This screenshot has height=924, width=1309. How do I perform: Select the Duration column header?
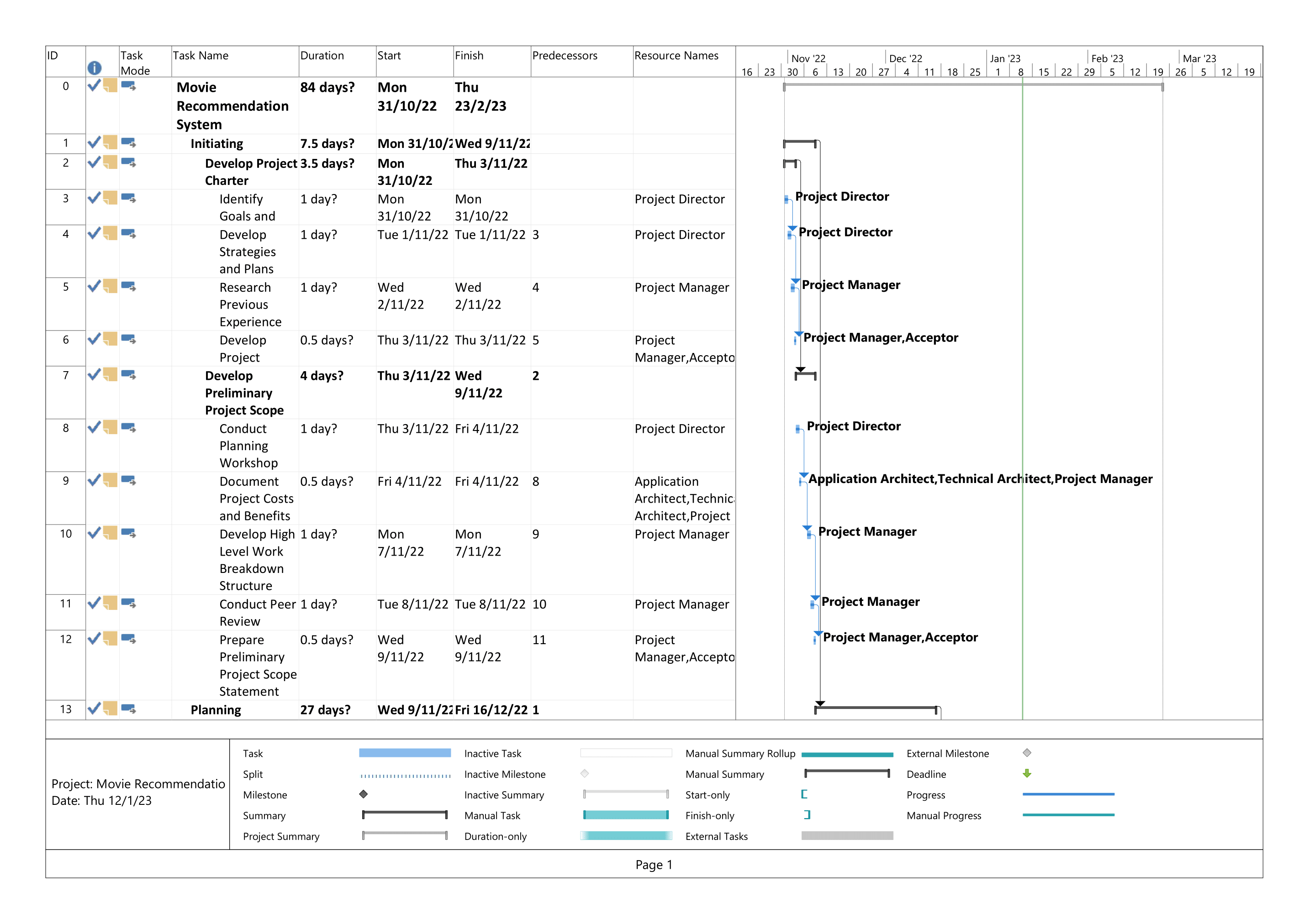(322, 55)
